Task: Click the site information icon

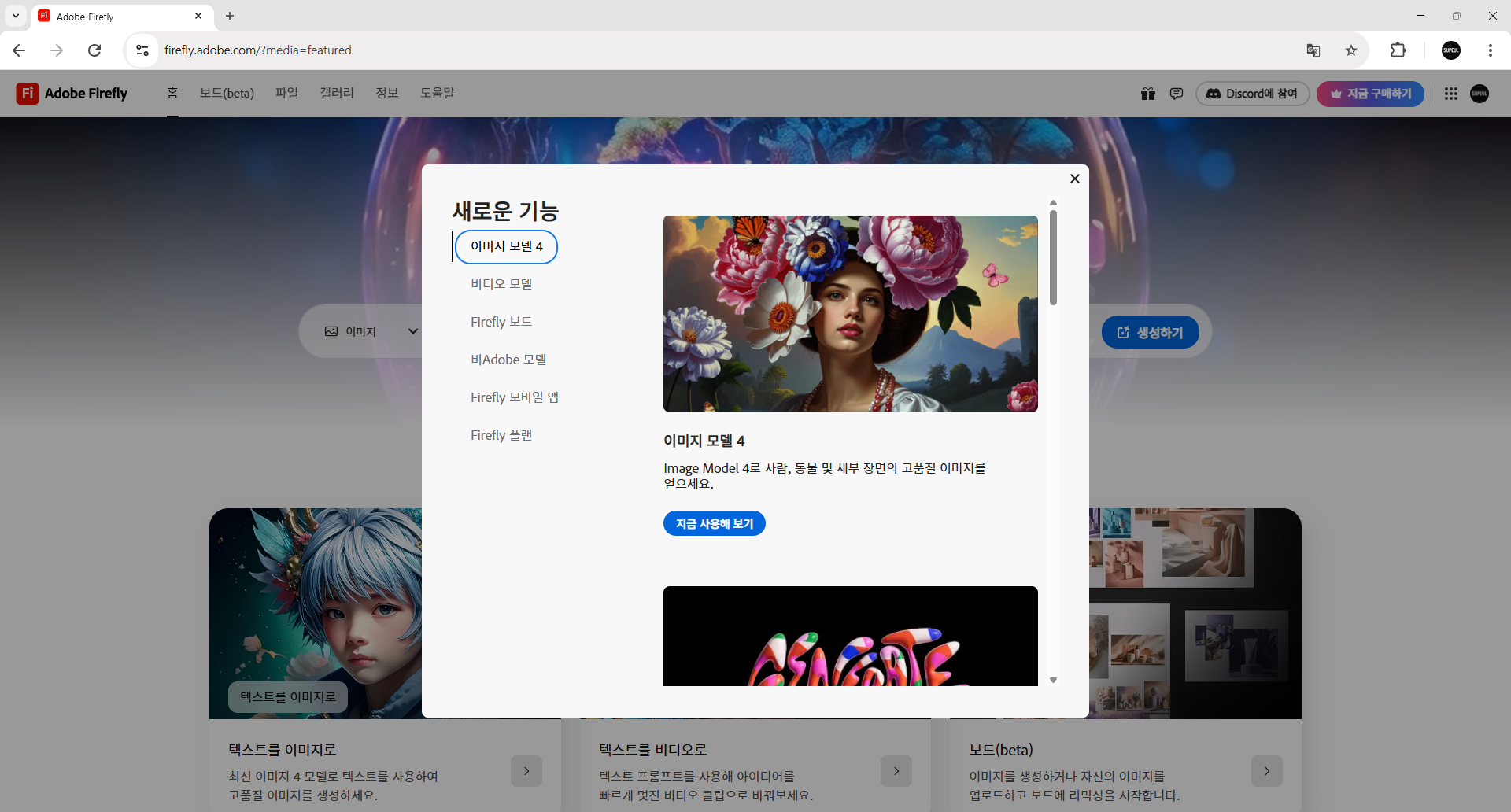Action: click(x=142, y=50)
